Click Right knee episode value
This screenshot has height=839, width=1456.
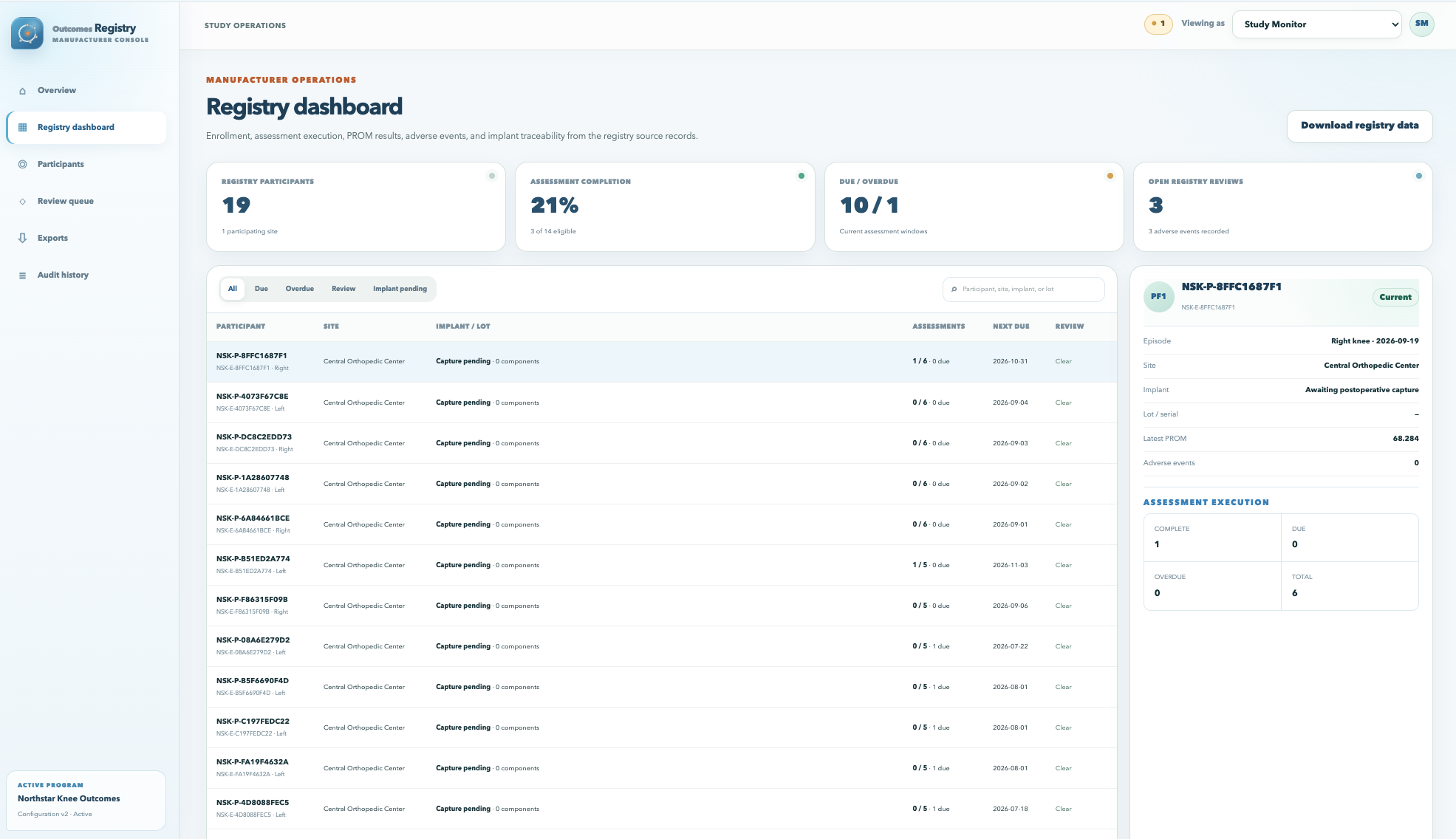pos(1375,341)
